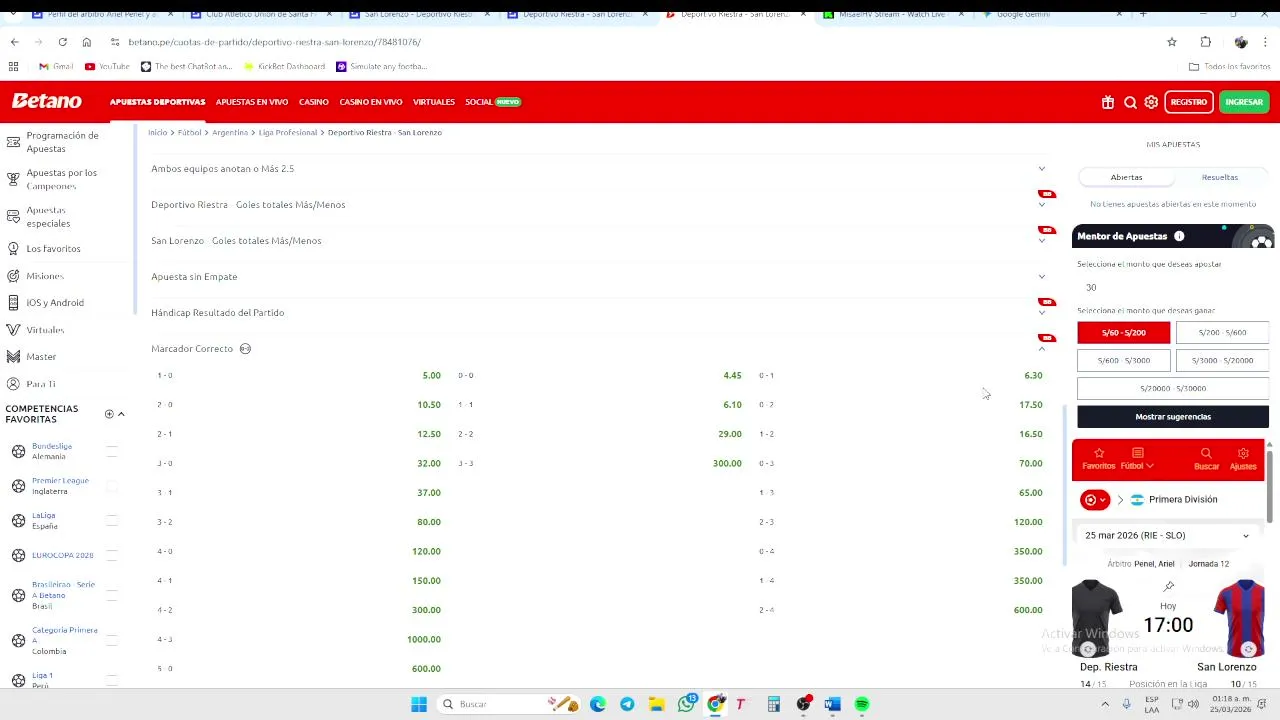The height and width of the screenshot is (720, 1280).
Task: Open the gift promotions icon in header
Action: tap(1108, 102)
